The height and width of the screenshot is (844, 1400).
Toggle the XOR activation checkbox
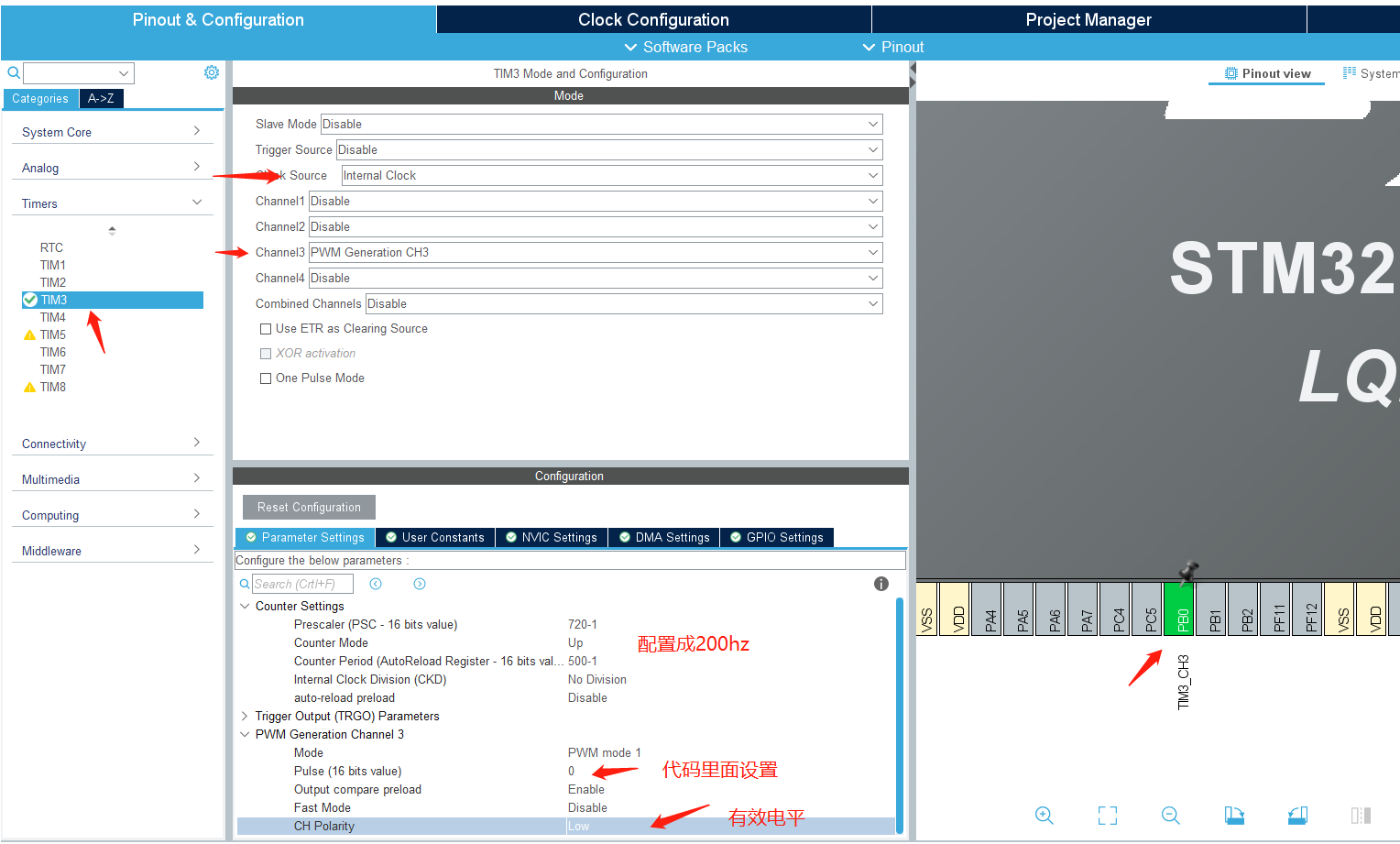pyautogui.click(x=266, y=354)
